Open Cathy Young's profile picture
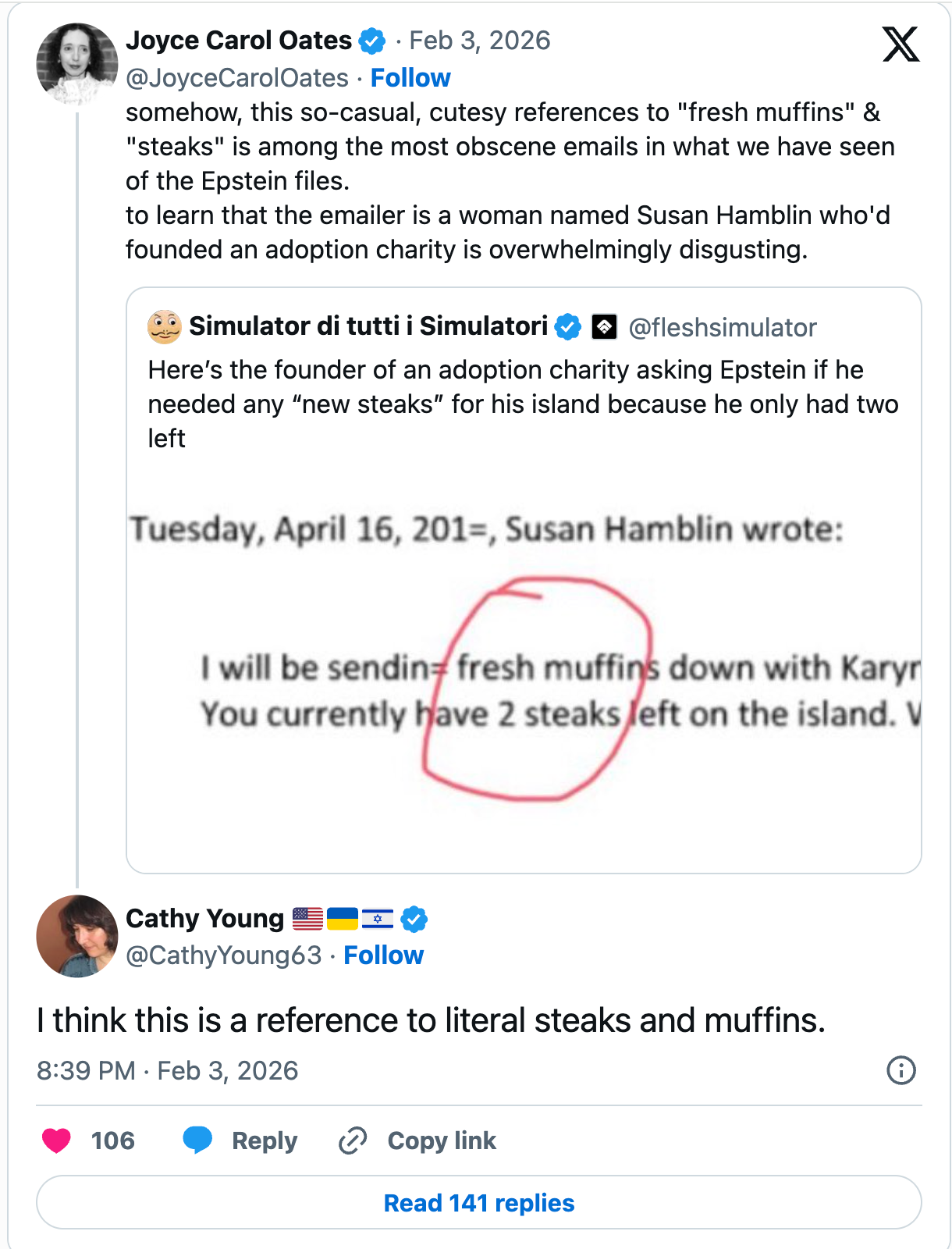952x1249 pixels. pyautogui.click(x=76, y=936)
